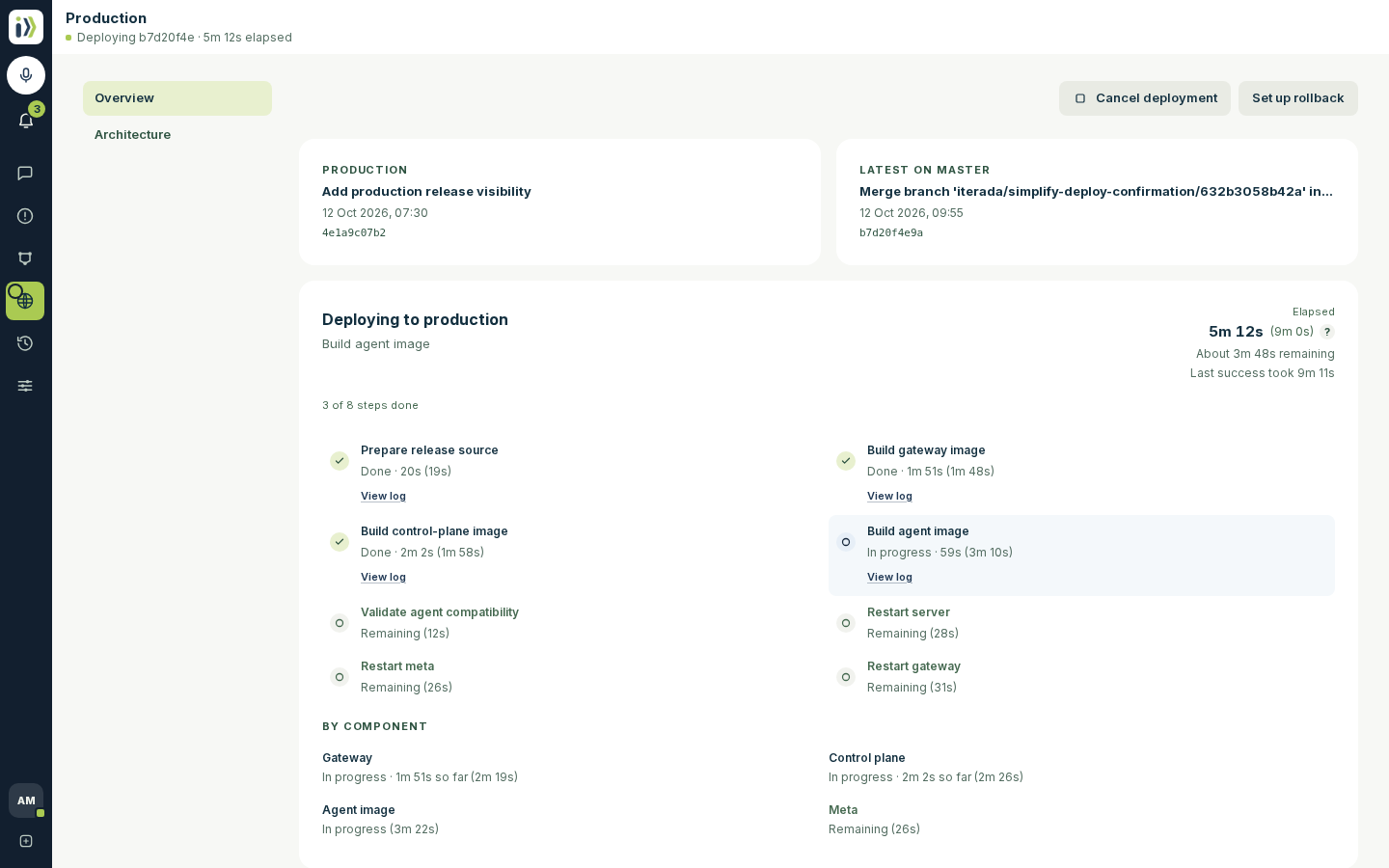Image resolution: width=1389 pixels, height=868 pixels.
Task: Click "3 of 8 steps done" text
Action: coord(370,406)
